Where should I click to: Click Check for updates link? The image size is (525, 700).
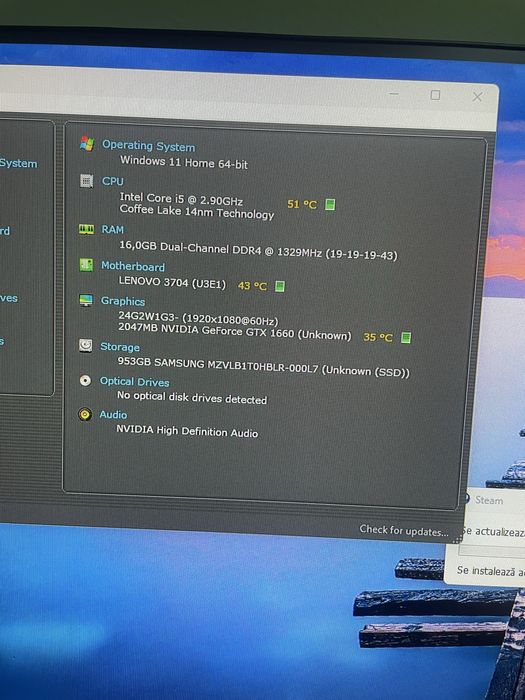(x=404, y=530)
